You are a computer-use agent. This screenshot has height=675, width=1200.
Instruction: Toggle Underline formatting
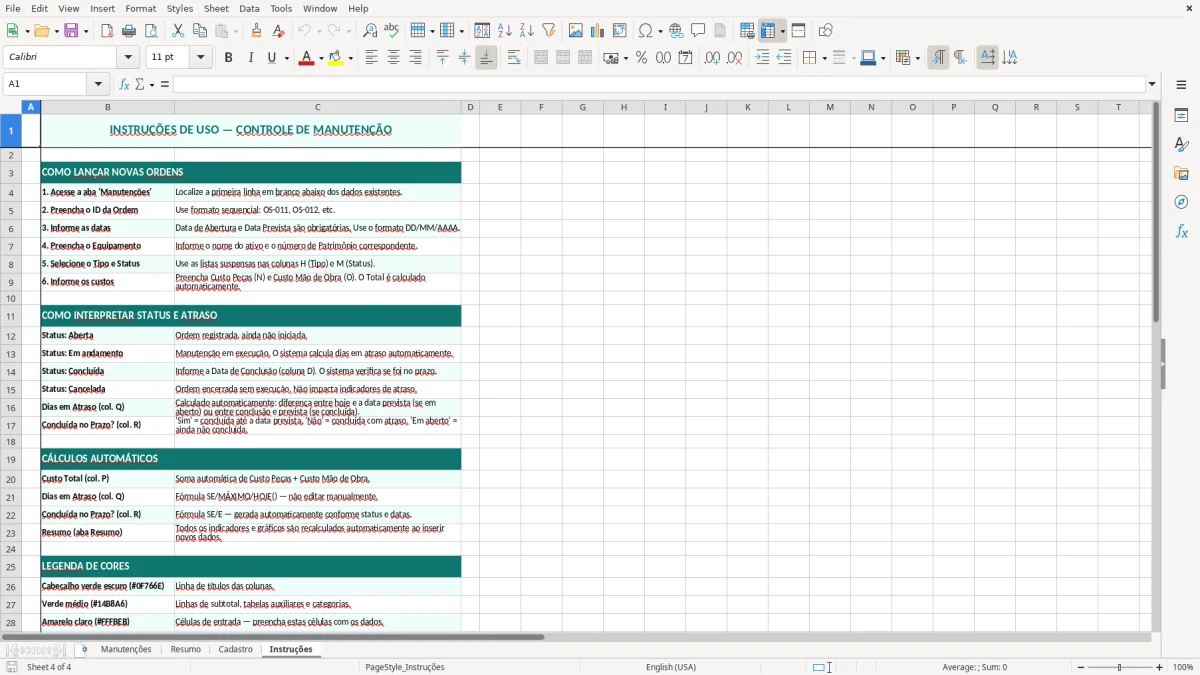(x=271, y=58)
